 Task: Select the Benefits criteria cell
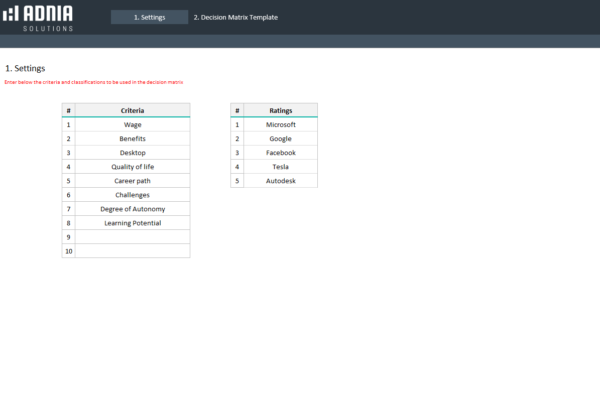pos(132,139)
